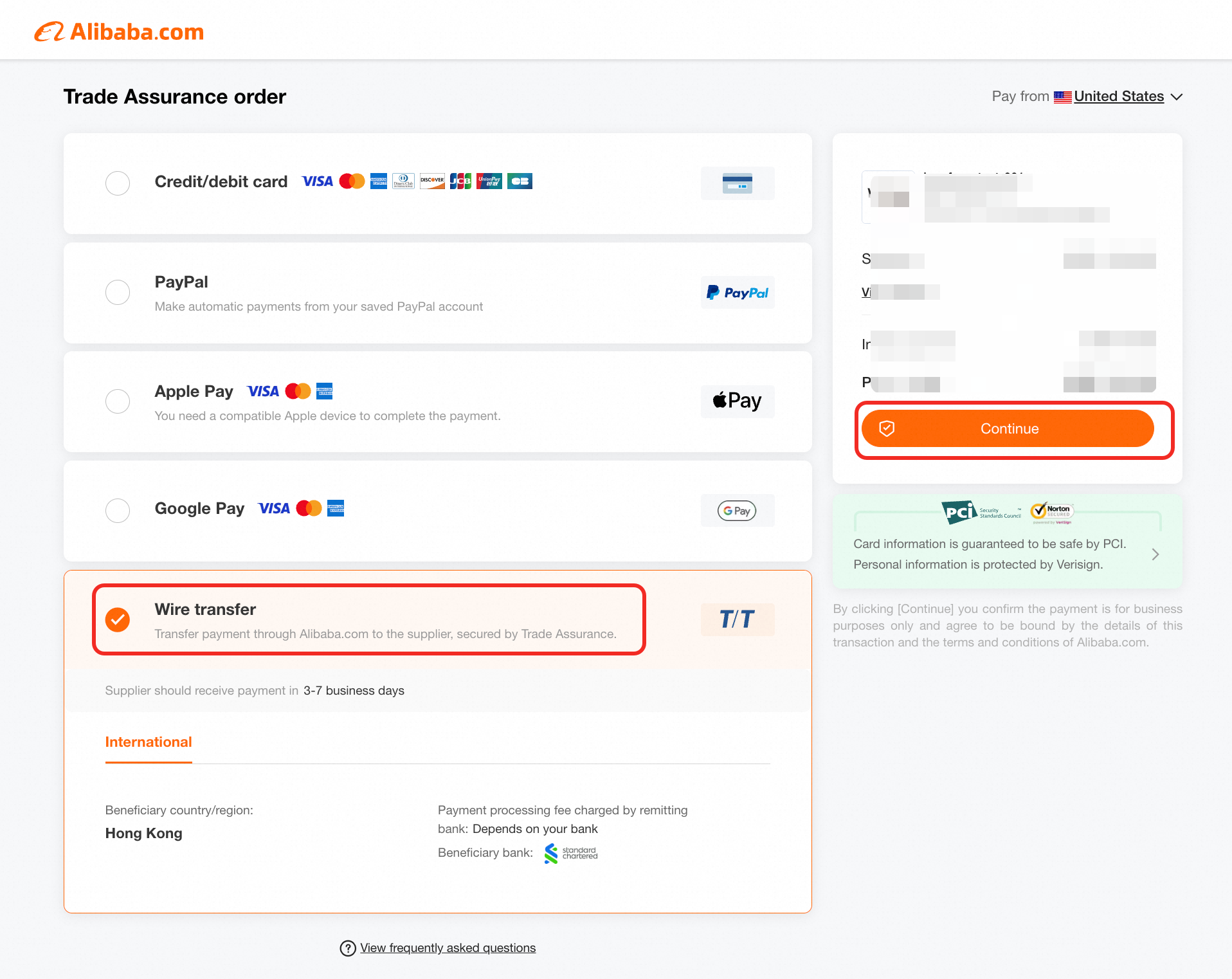
Task: Click the checked Wire transfer radio button
Action: pyautogui.click(x=118, y=619)
